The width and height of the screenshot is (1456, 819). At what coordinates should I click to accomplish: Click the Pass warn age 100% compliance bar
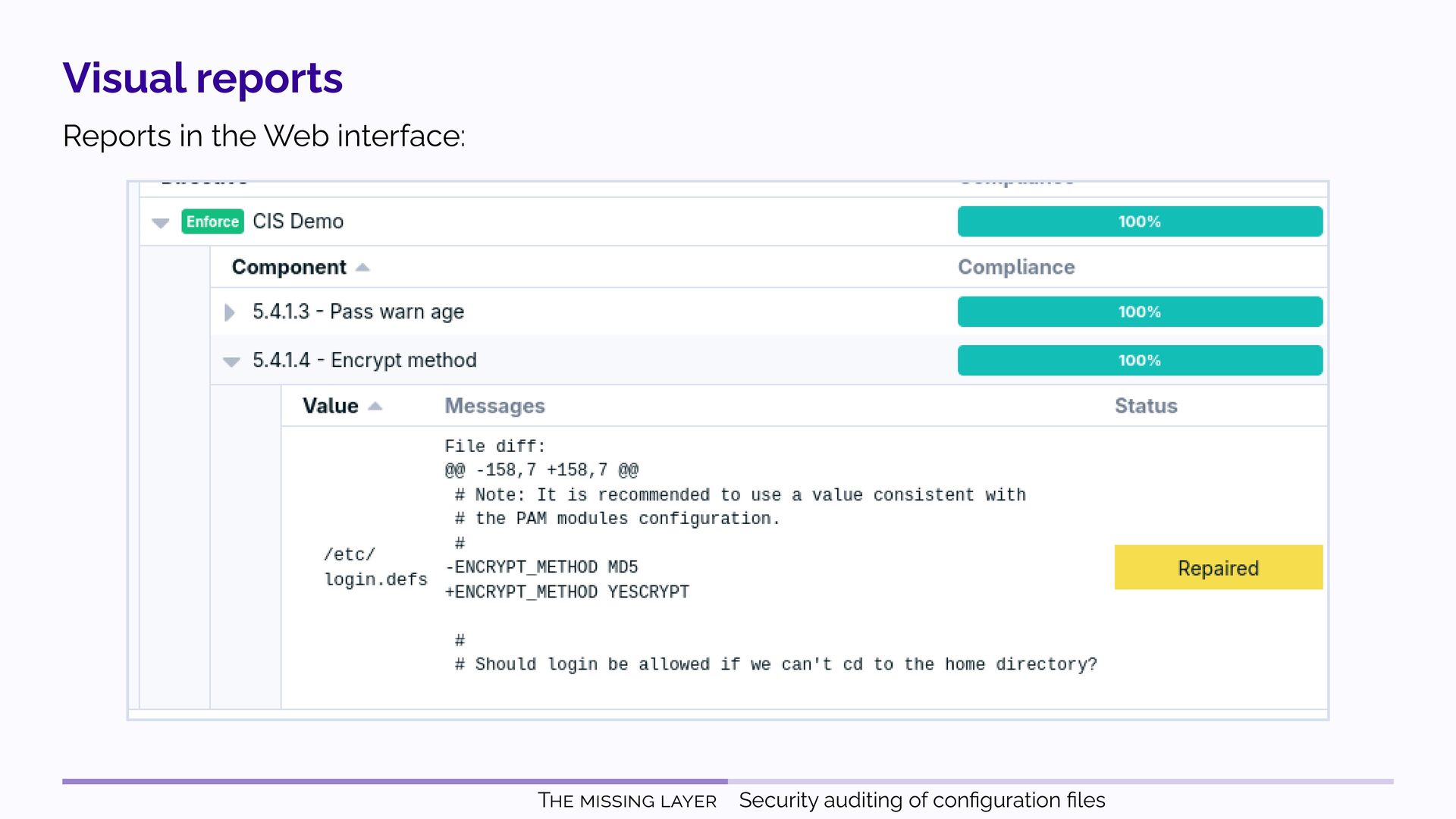click(1139, 312)
